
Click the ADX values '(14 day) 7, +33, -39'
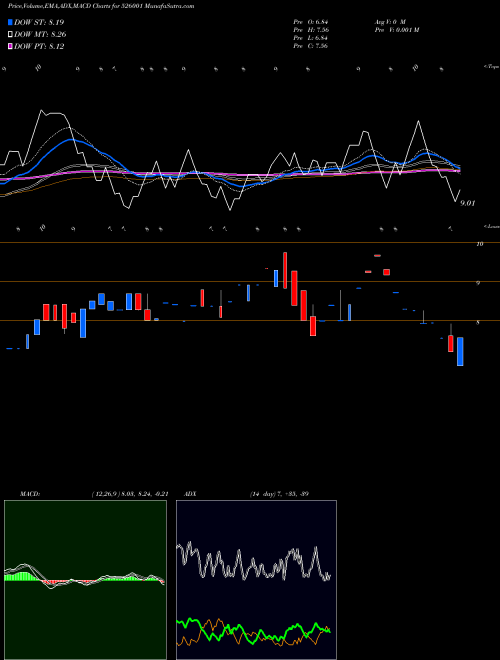coord(279,494)
